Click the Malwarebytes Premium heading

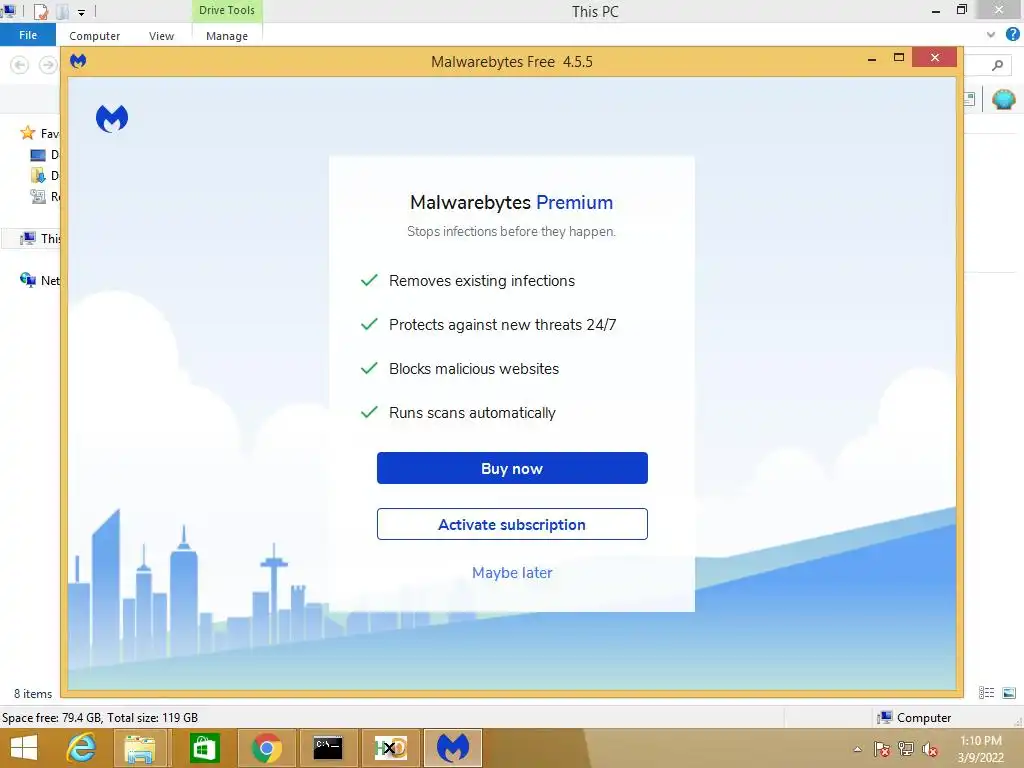(x=511, y=202)
